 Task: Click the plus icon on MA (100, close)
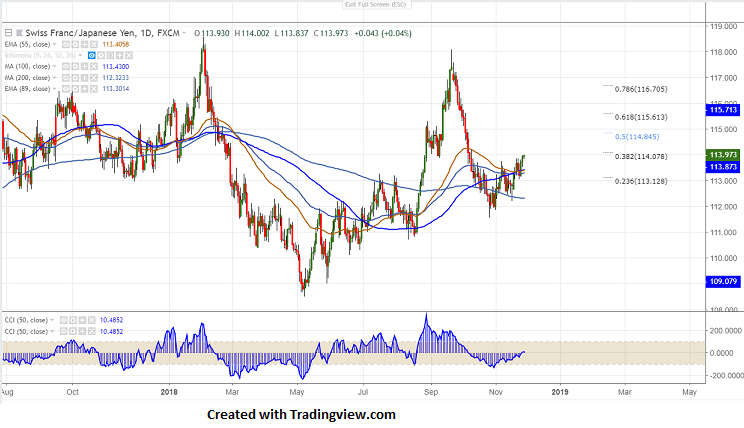click(84, 66)
